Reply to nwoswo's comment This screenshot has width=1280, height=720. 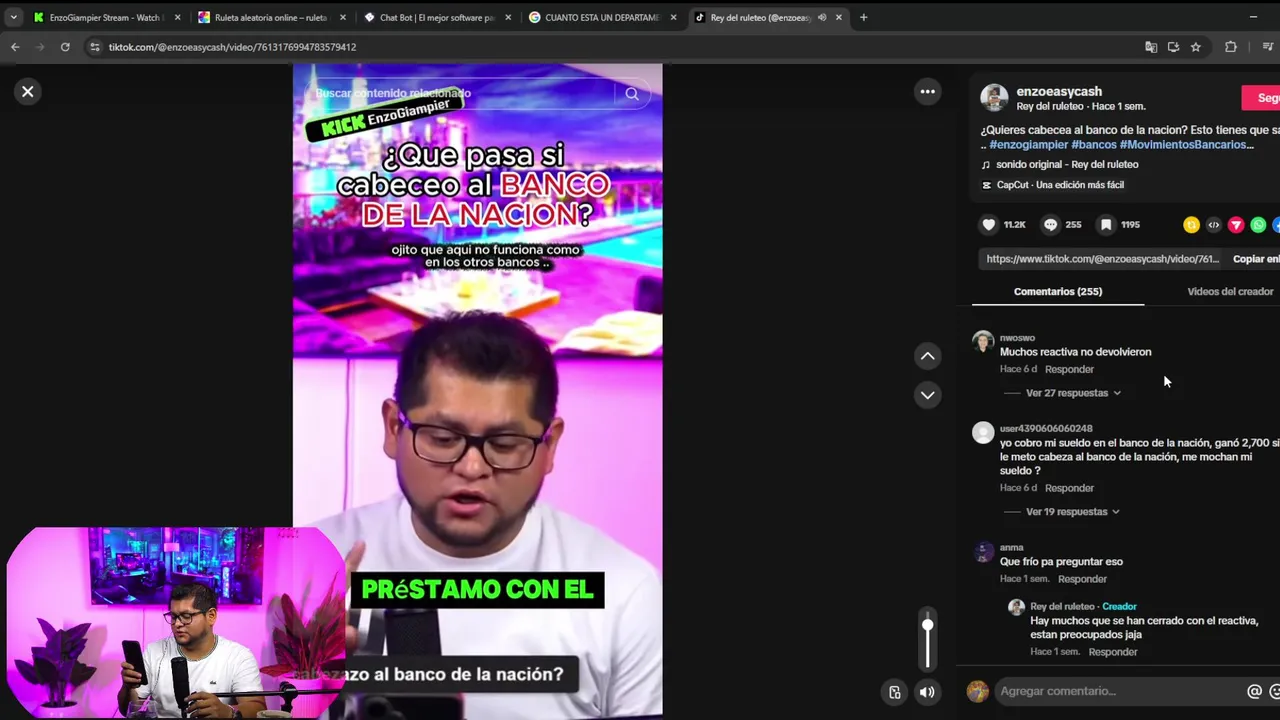1069,369
